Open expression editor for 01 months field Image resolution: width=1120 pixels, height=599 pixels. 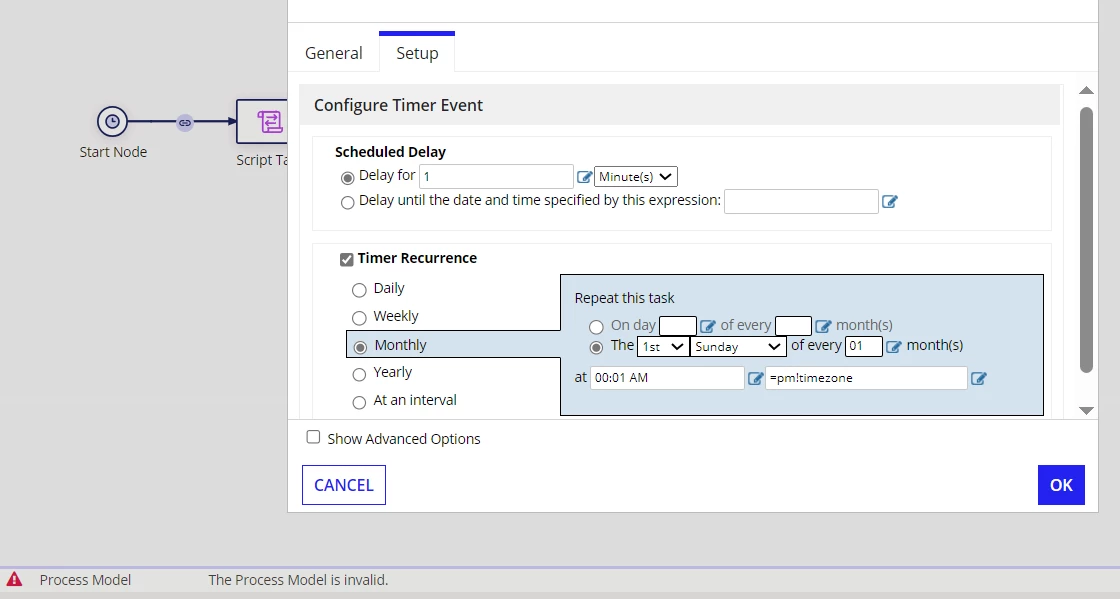tap(894, 347)
